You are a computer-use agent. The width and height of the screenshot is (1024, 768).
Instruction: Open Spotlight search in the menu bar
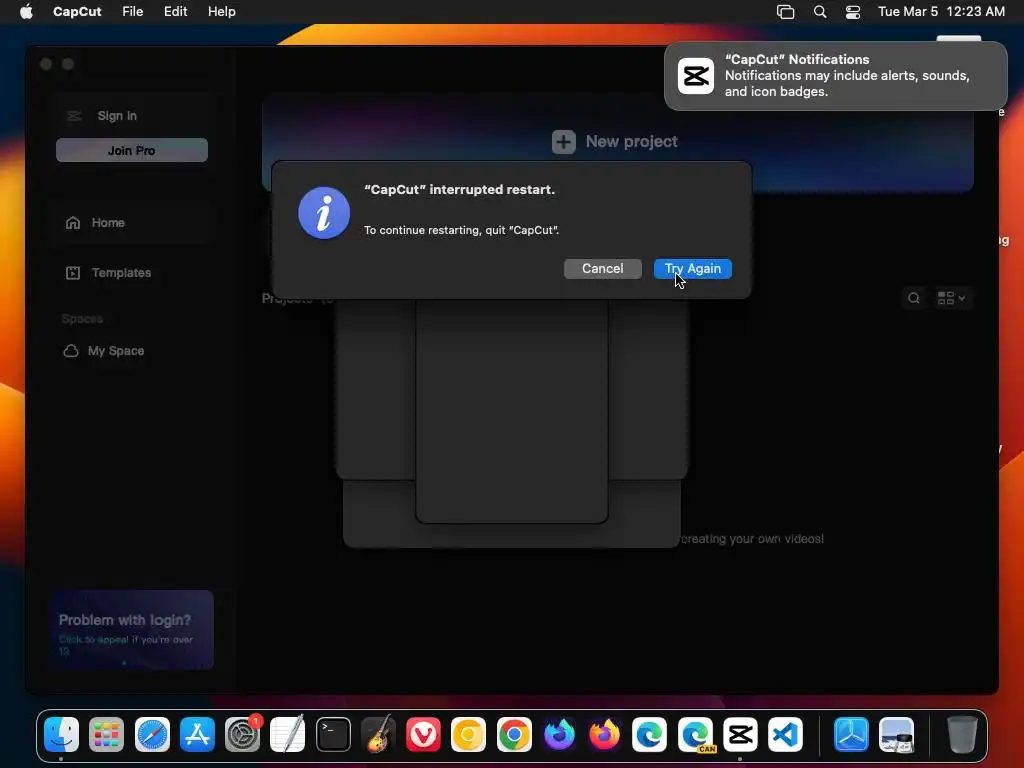pyautogui.click(x=820, y=12)
